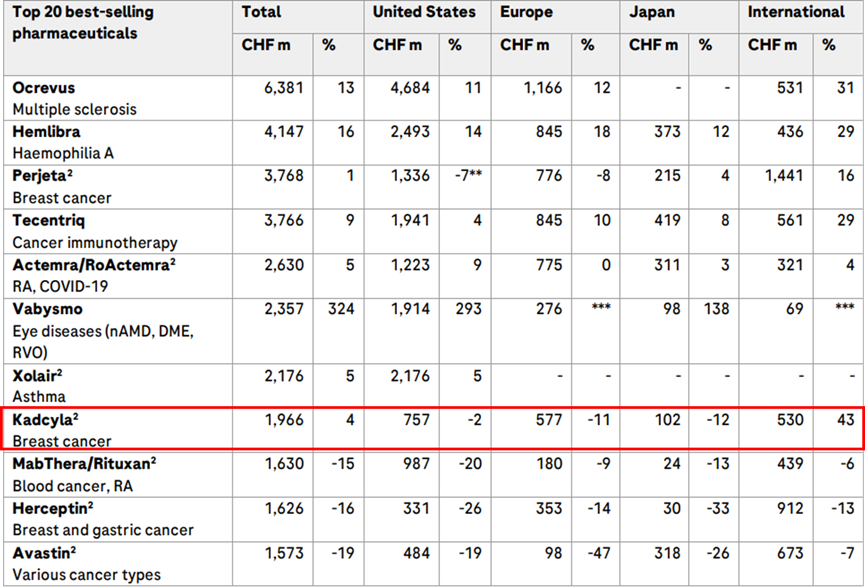The image size is (865, 588).
Task: Select the Europe column header
Action: tap(525, 12)
